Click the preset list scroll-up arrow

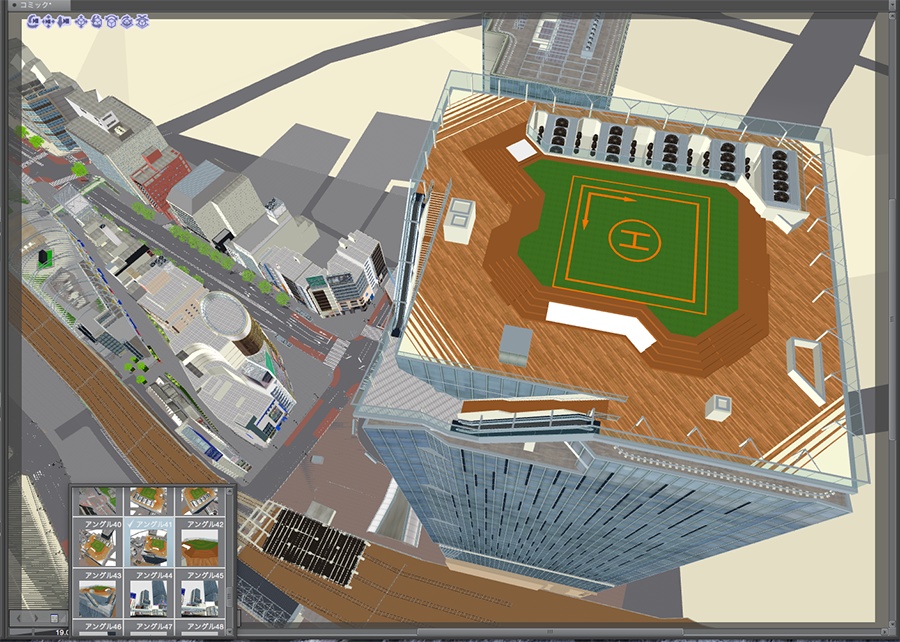230,492
